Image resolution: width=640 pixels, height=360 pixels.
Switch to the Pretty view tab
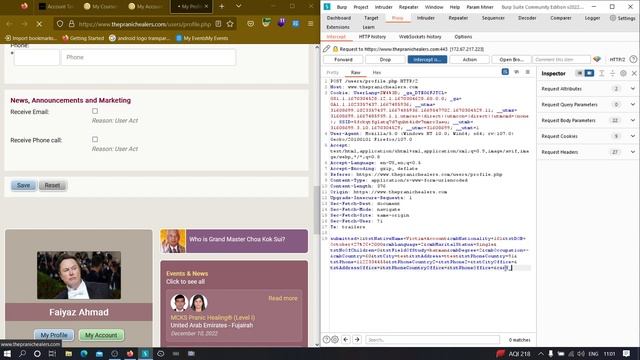point(333,73)
